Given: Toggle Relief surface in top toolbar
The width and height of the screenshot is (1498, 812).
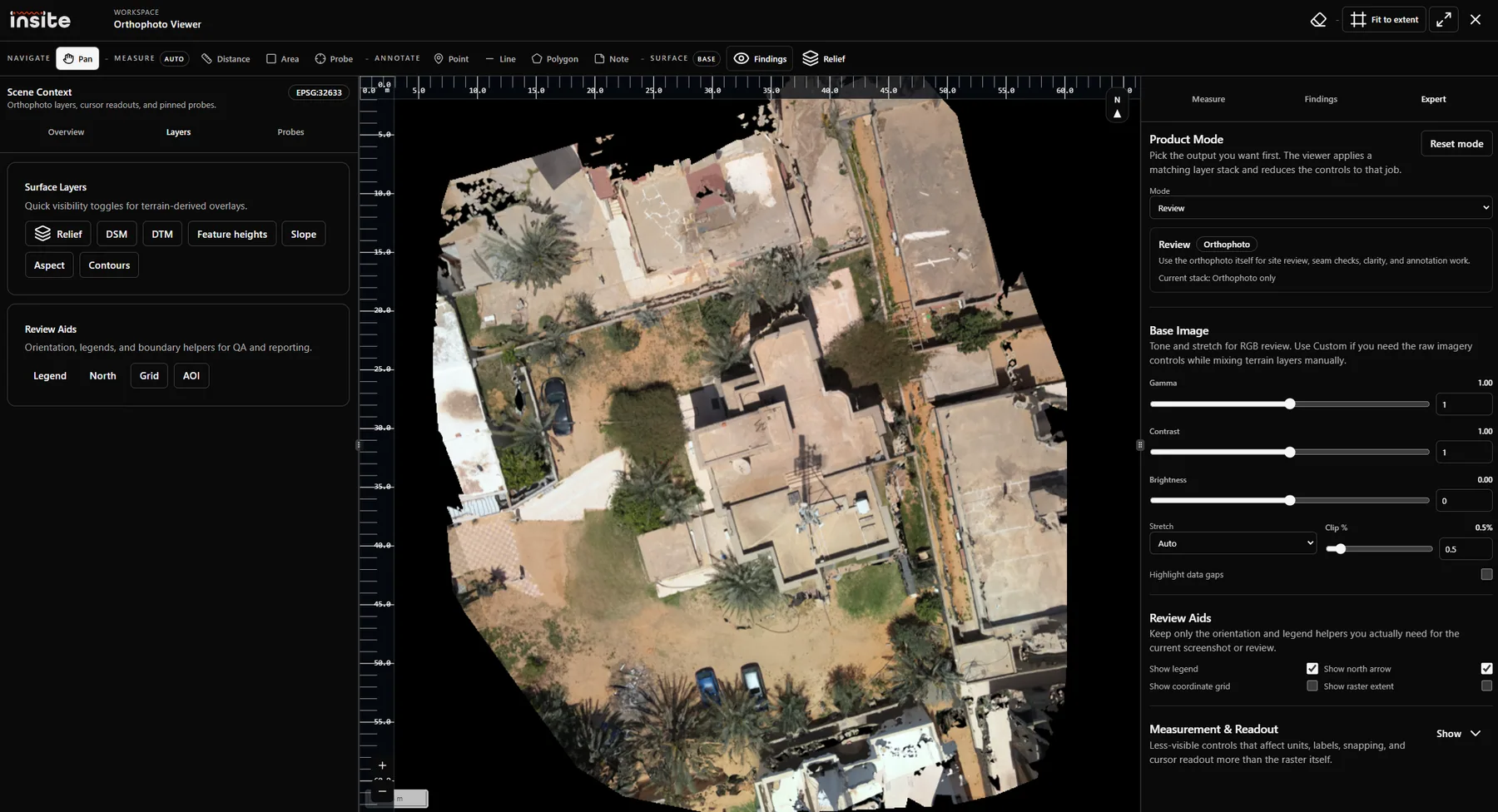Looking at the screenshot, I should tap(824, 59).
